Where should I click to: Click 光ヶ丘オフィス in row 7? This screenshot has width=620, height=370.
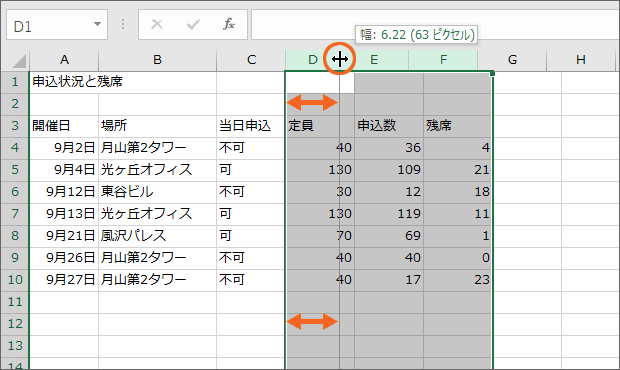(x=157, y=214)
